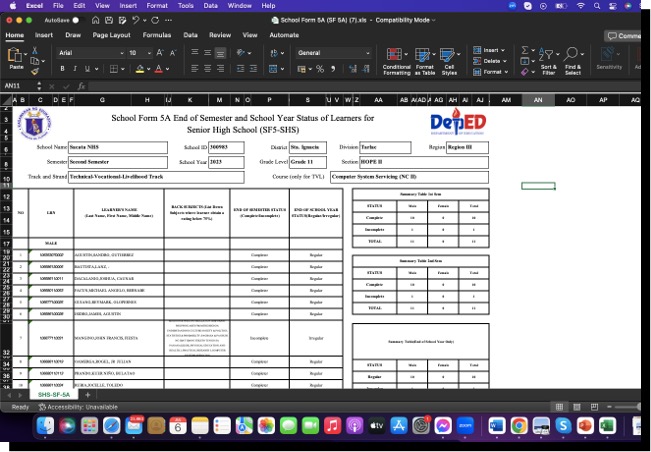Image resolution: width=651 pixels, height=452 pixels.
Task: Toggle Middle Align
Action: point(207,52)
